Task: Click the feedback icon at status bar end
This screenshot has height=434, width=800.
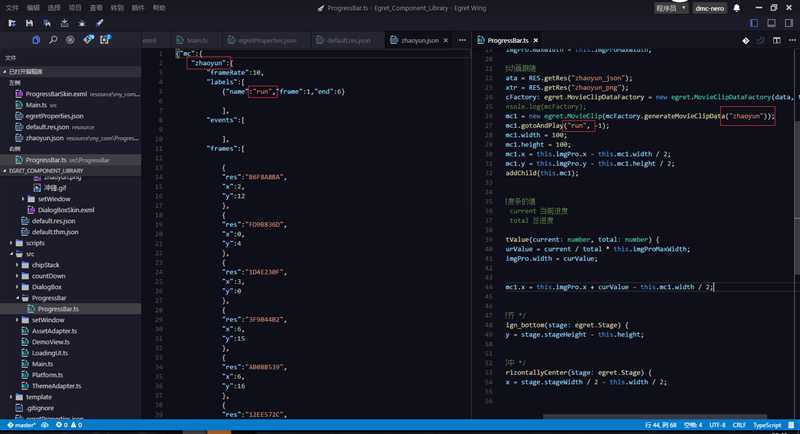Action: pyautogui.click(x=791, y=425)
